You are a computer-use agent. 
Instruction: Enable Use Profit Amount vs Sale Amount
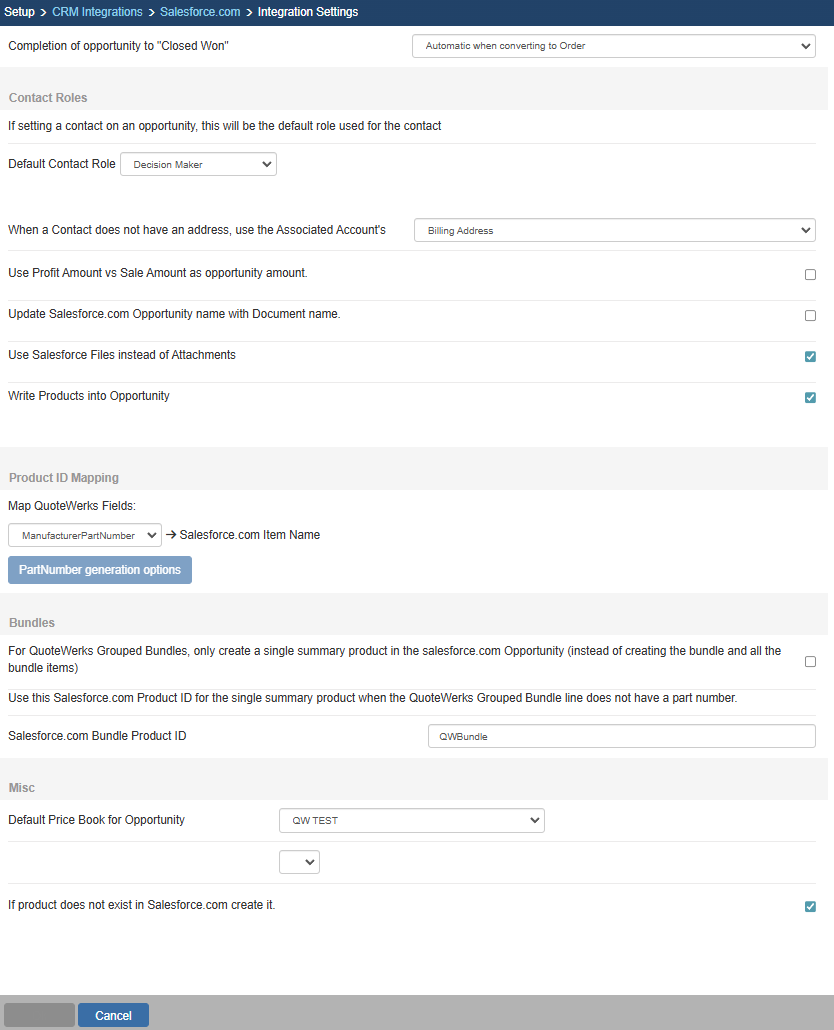[x=810, y=275]
